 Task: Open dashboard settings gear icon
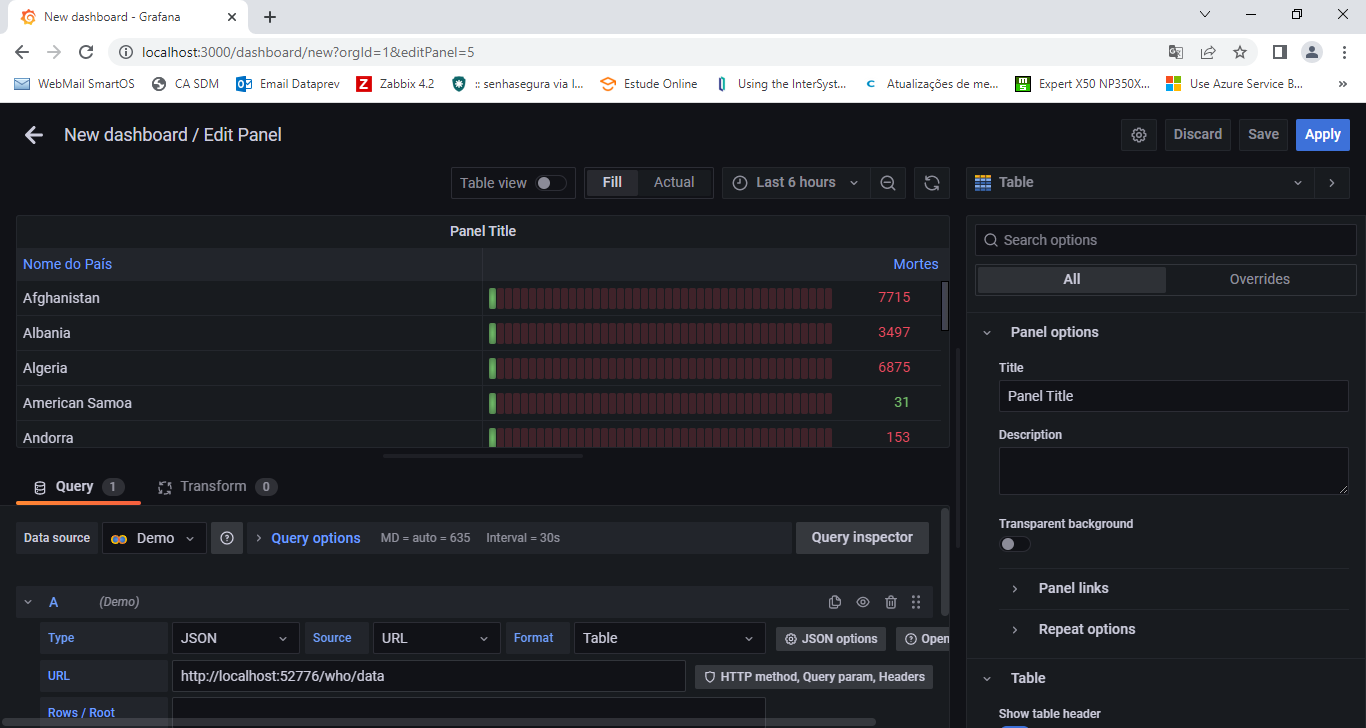coord(1138,135)
